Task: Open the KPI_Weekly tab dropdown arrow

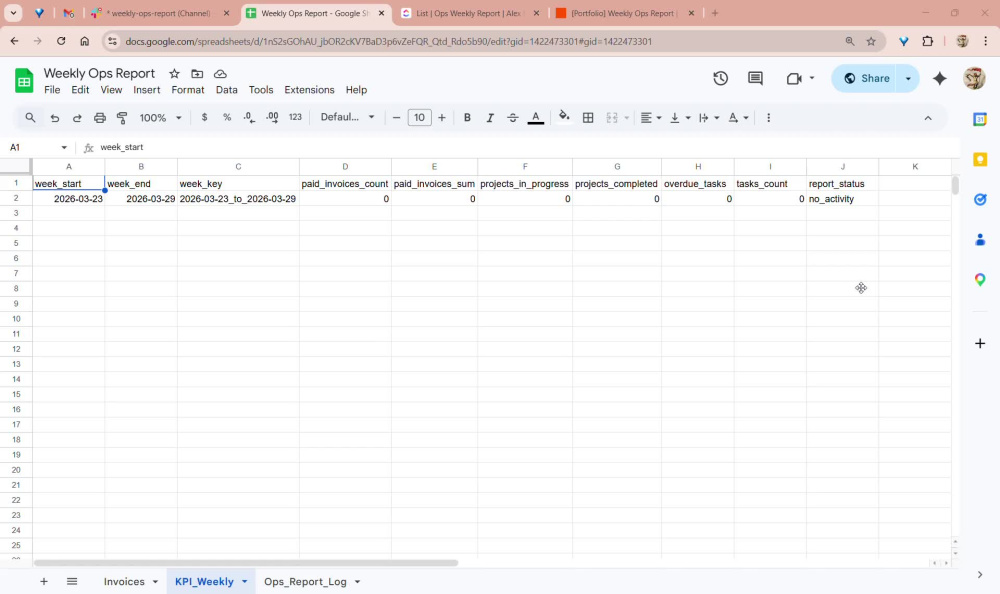Action: click(x=244, y=582)
